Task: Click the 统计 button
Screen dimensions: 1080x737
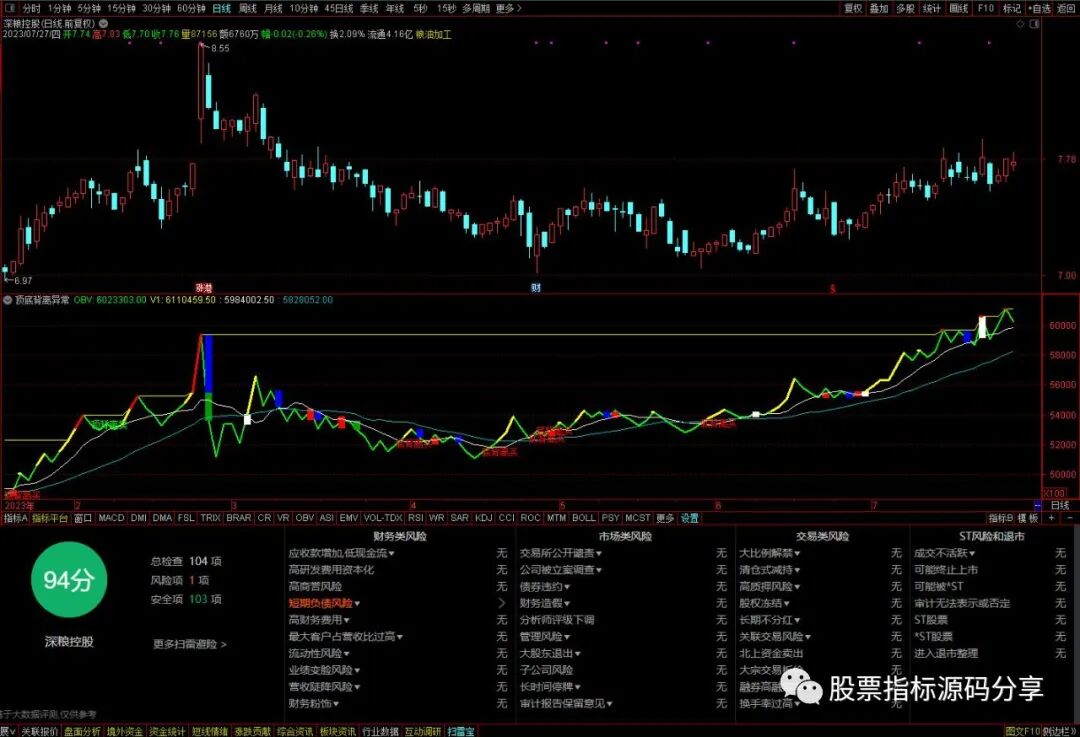Action: coord(931,8)
